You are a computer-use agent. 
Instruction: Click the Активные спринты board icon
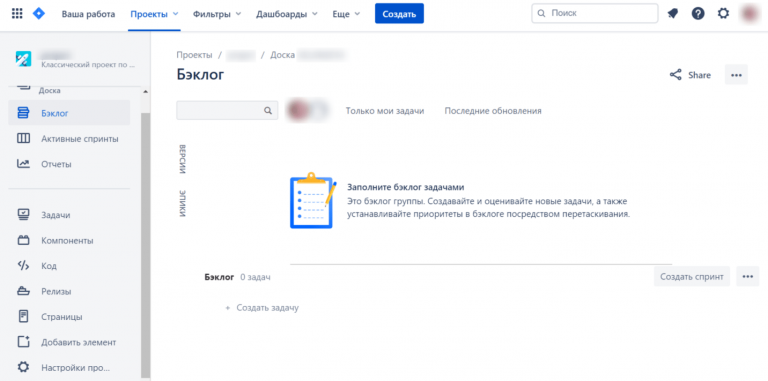[x=24, y=139]
